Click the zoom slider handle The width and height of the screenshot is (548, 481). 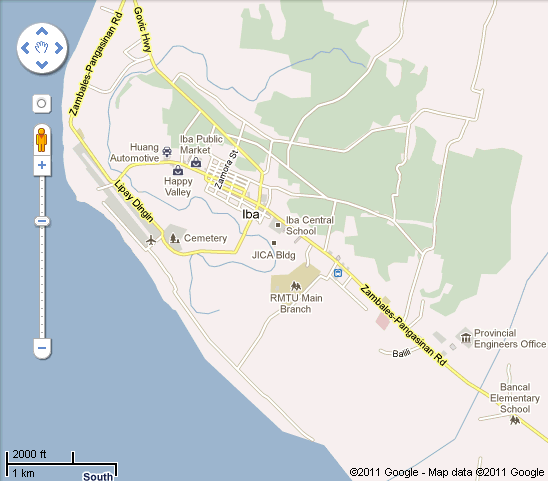click(x=42, y=221)
